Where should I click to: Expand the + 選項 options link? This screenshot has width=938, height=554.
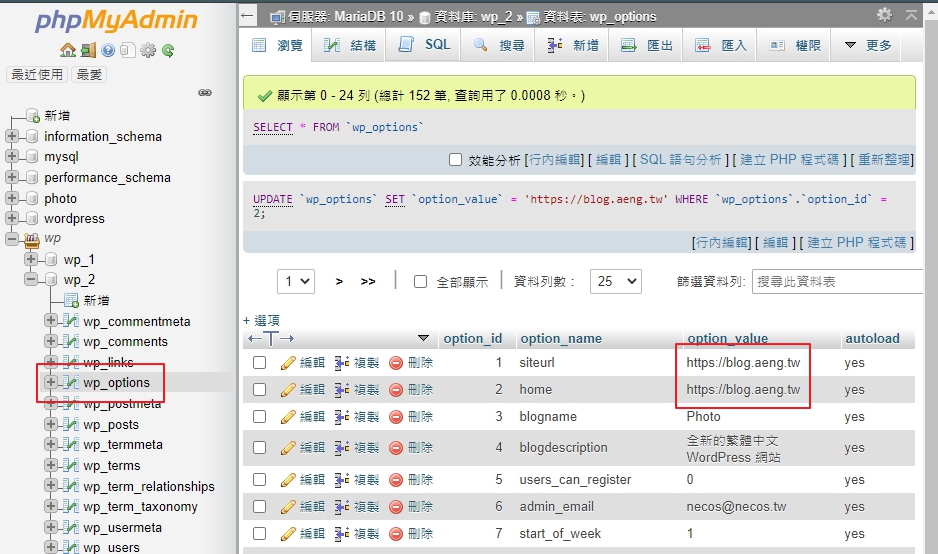tap(261, 320)
